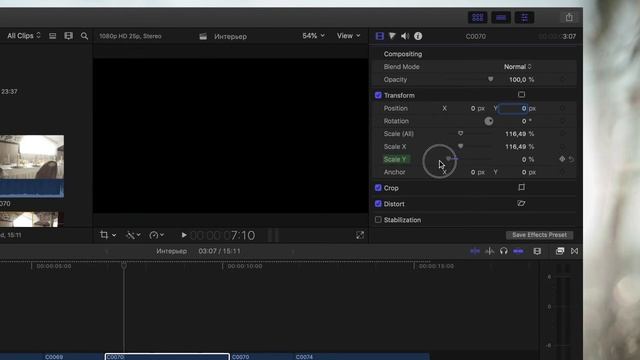
Task: Toggle solo headphones icon
Action: point(504,251)
